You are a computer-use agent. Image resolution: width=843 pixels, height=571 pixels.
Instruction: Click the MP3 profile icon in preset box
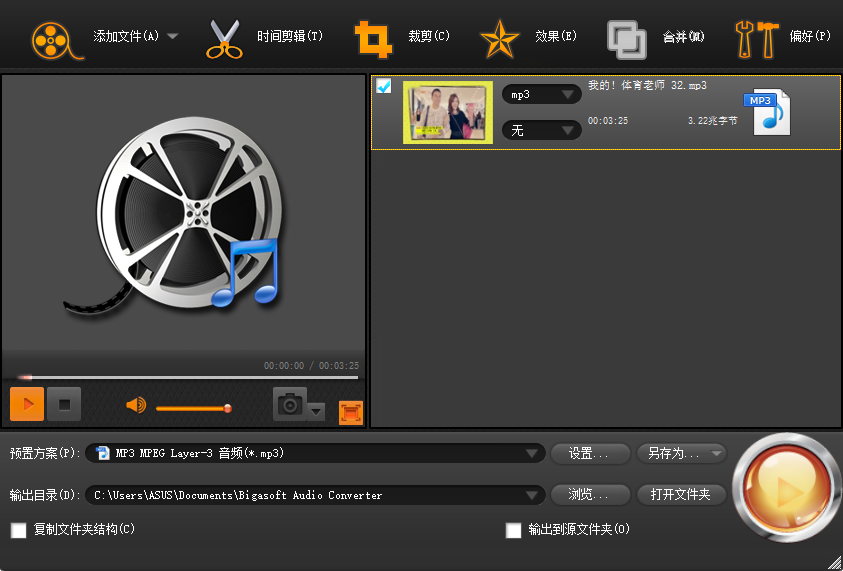[102, 453]
